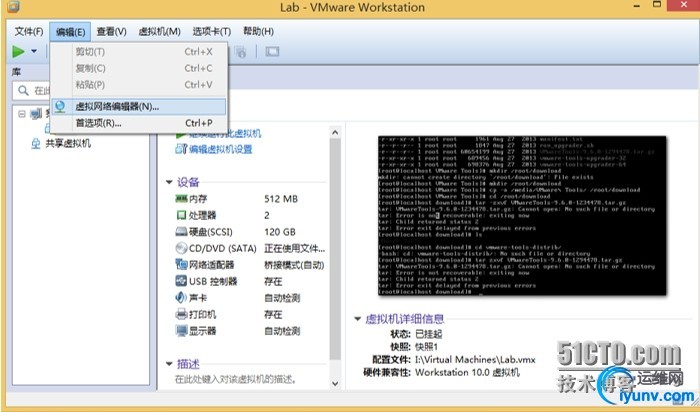Click the config path I:\Virtual Machines\Lab.vmx
Screen dimensions: 700x412
tap(475, 359)
